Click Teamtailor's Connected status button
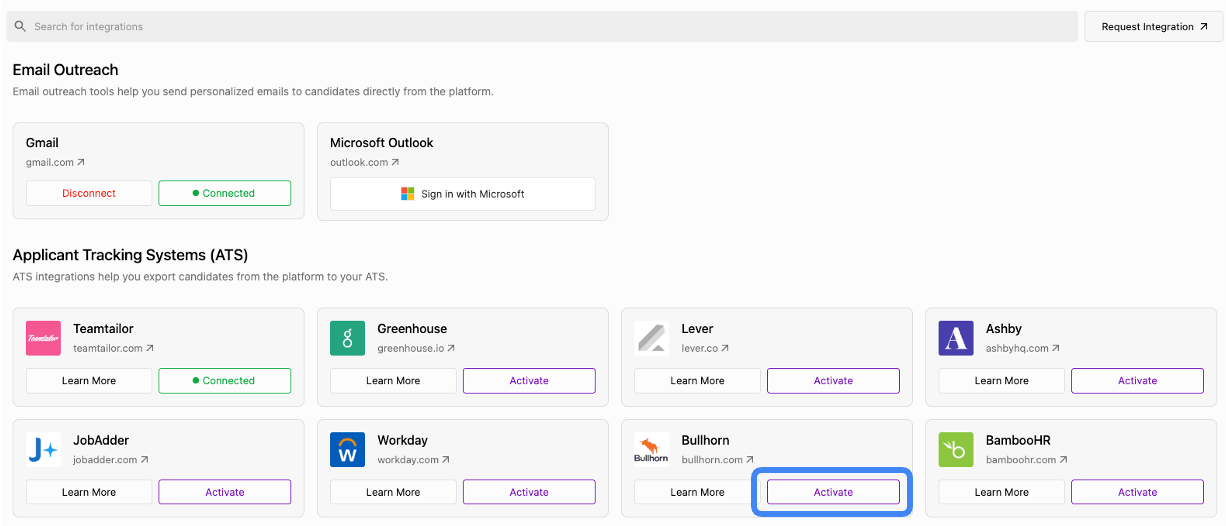The width and height of the screenshot is (1226, 526). [x=224, y=380]
